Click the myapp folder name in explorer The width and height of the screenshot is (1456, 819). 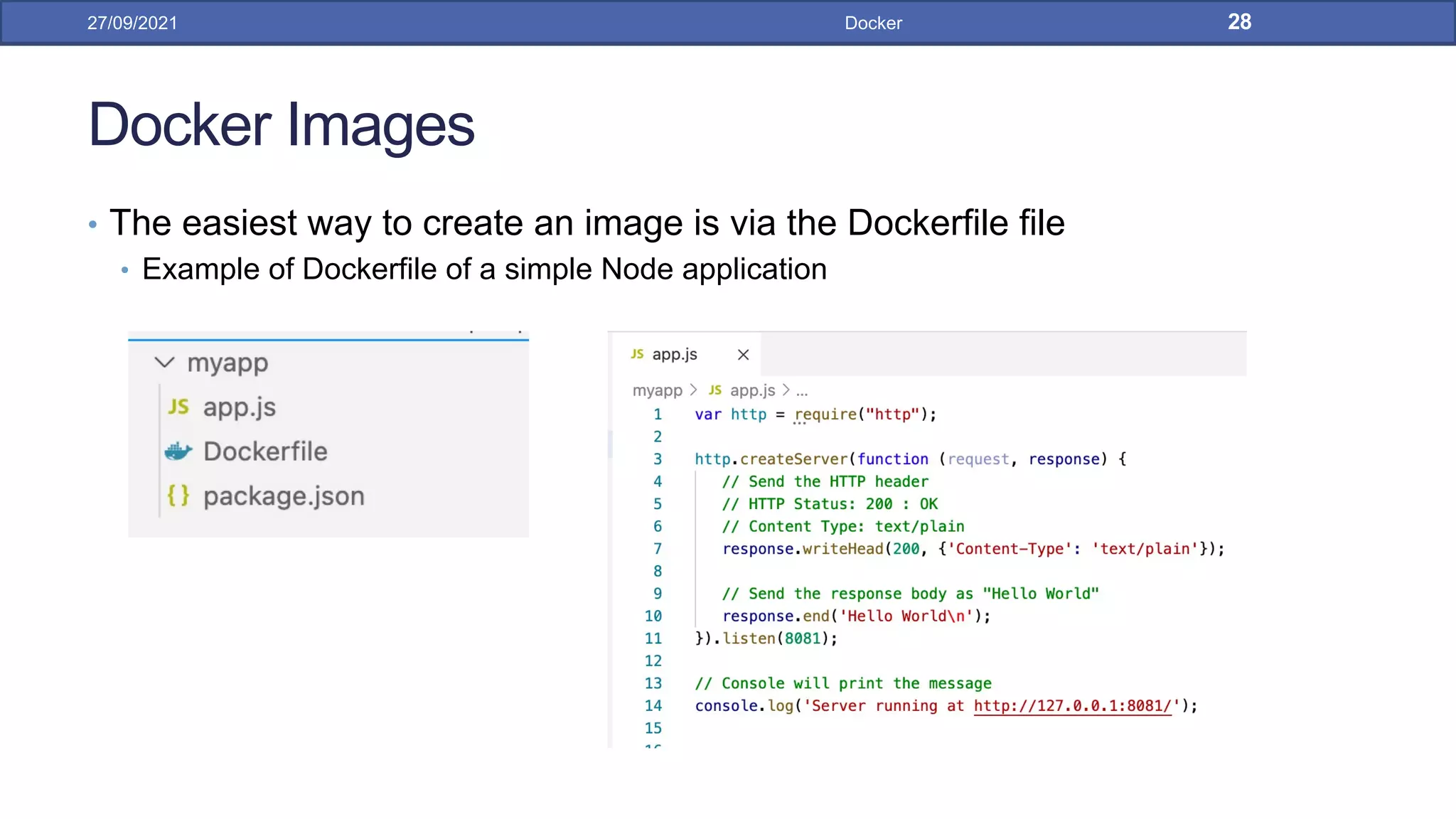(x=227, y=363)
